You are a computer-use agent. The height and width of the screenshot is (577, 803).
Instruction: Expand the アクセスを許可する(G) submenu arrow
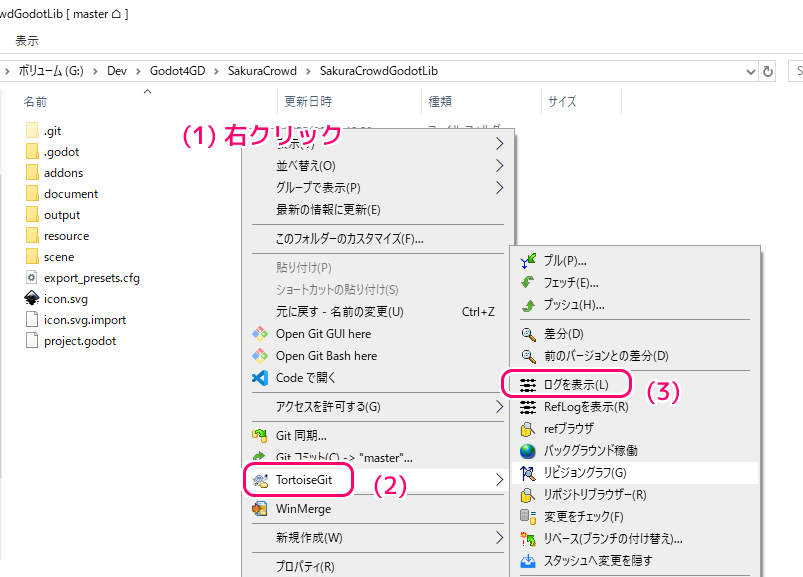[x=500, y=407]
